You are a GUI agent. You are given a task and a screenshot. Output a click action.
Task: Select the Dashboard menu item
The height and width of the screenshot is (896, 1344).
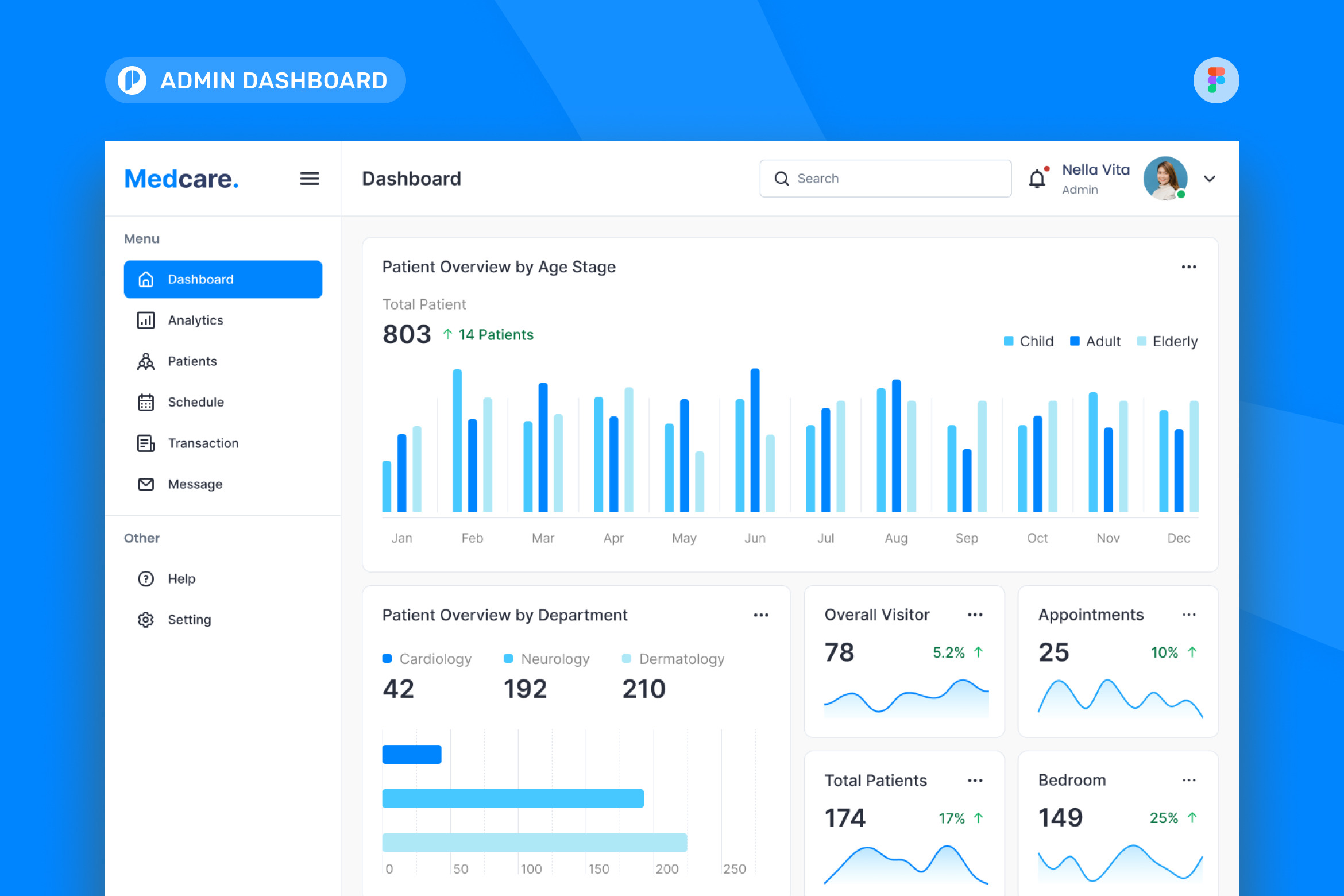tap(223, 280)
